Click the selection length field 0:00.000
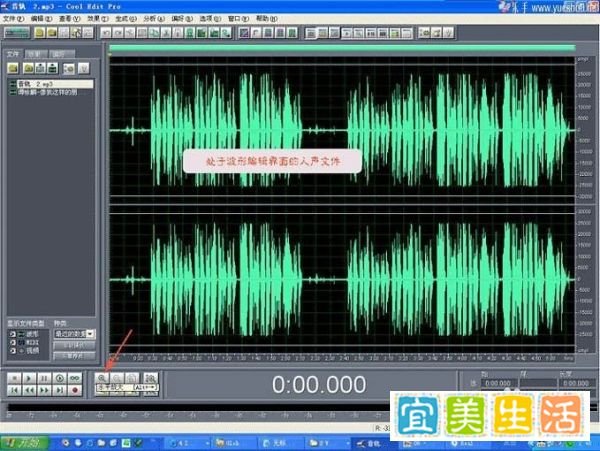 [576, 383]
